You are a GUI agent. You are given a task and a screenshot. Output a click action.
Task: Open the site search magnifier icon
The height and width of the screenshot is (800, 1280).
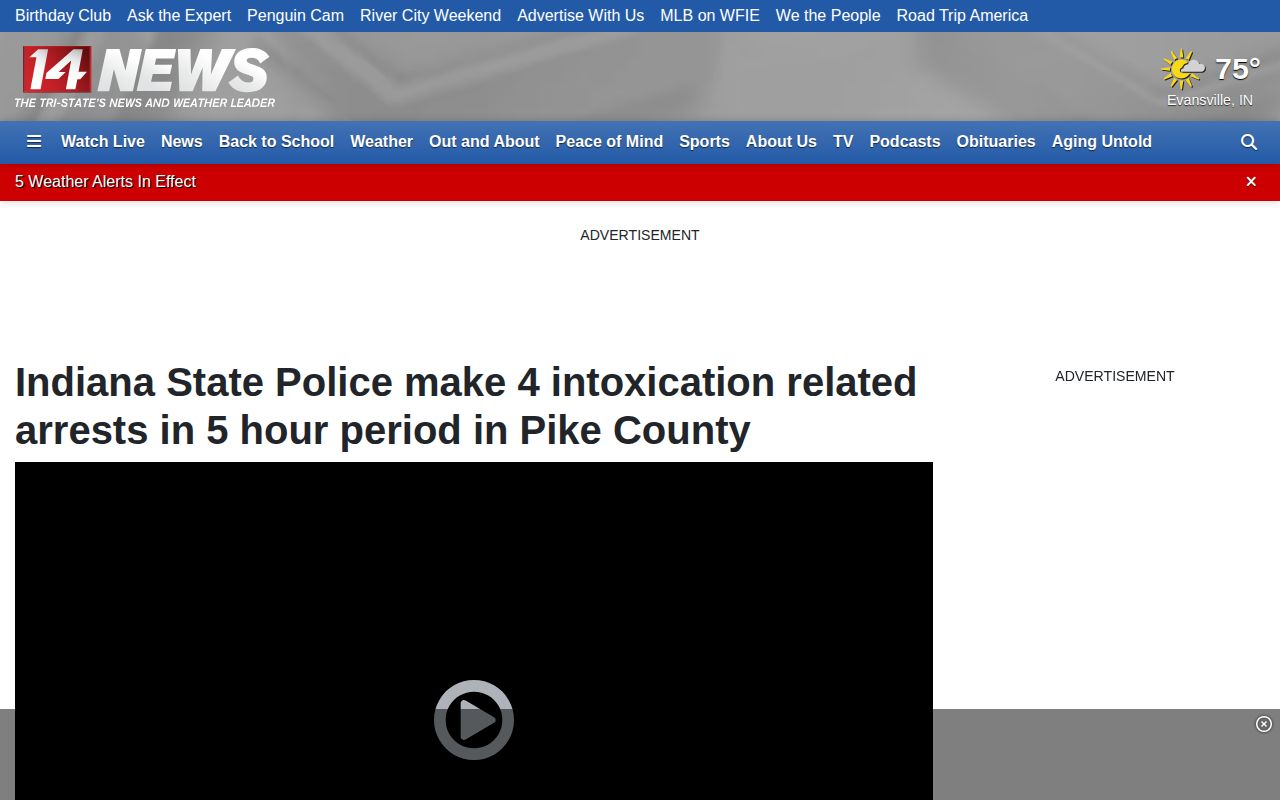point(1249,142)
